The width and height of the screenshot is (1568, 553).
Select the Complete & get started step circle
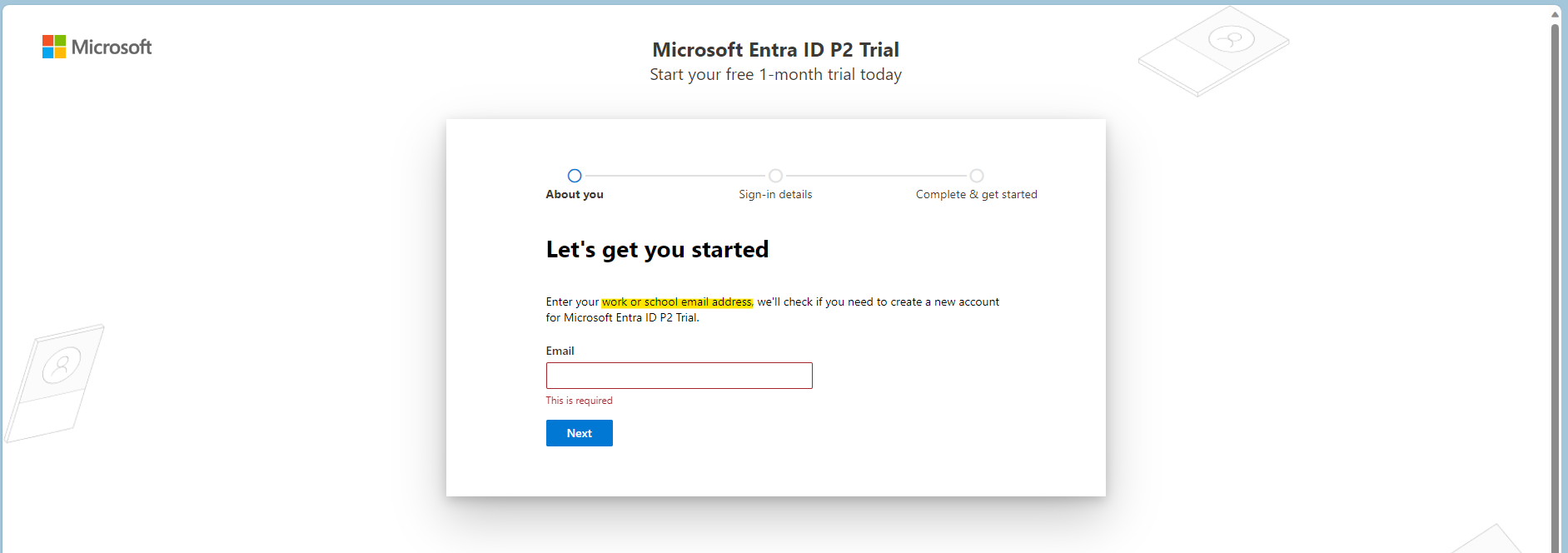click(x=977, y=176)
